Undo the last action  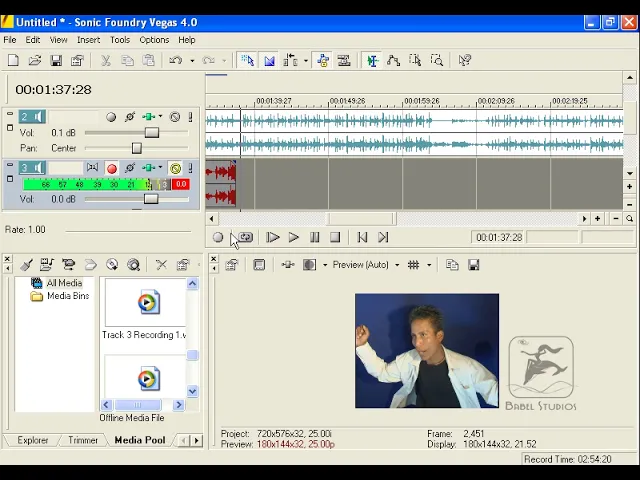click(176, 60)
